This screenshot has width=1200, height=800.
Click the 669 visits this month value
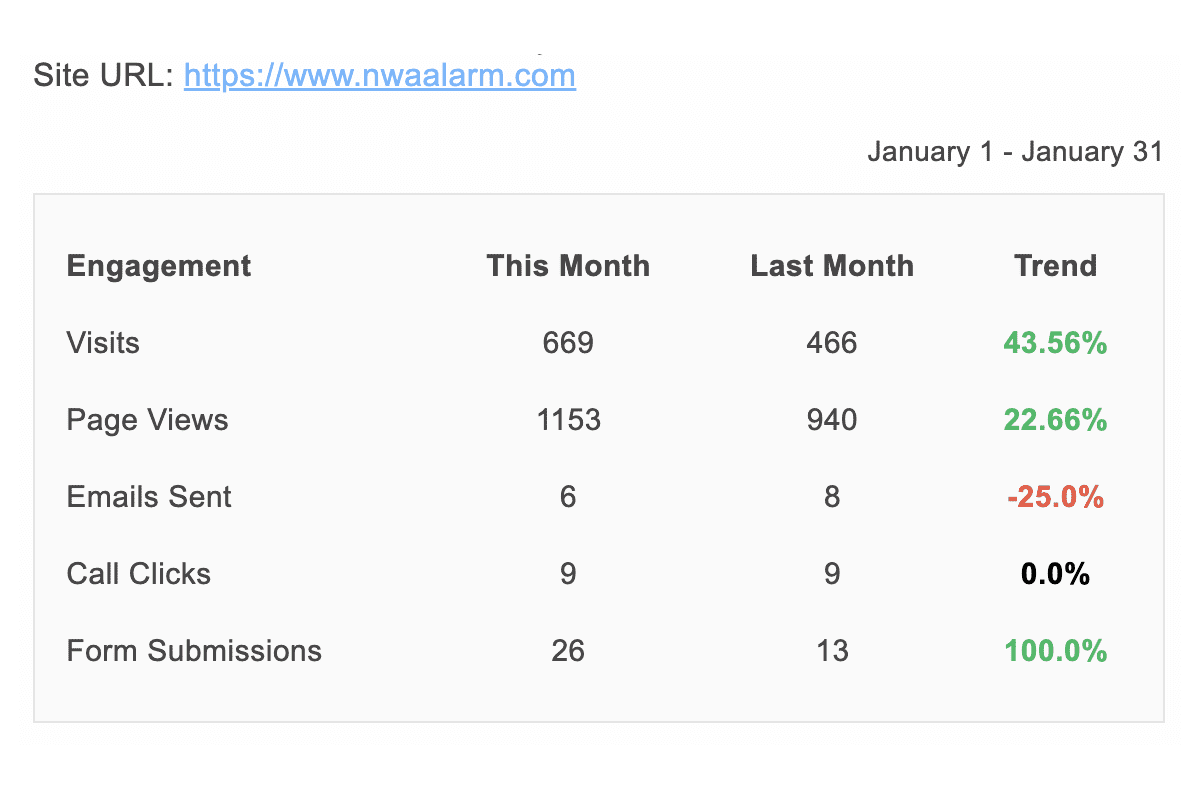568,343
